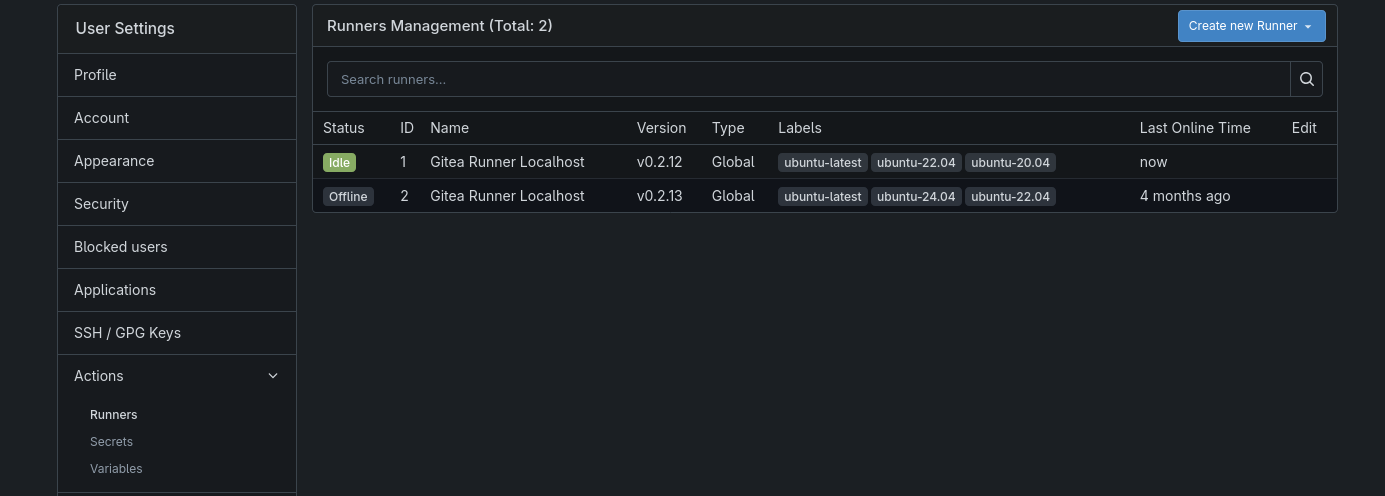
Task: Click version v0.2.13 cell
Action: coord(659,196)
